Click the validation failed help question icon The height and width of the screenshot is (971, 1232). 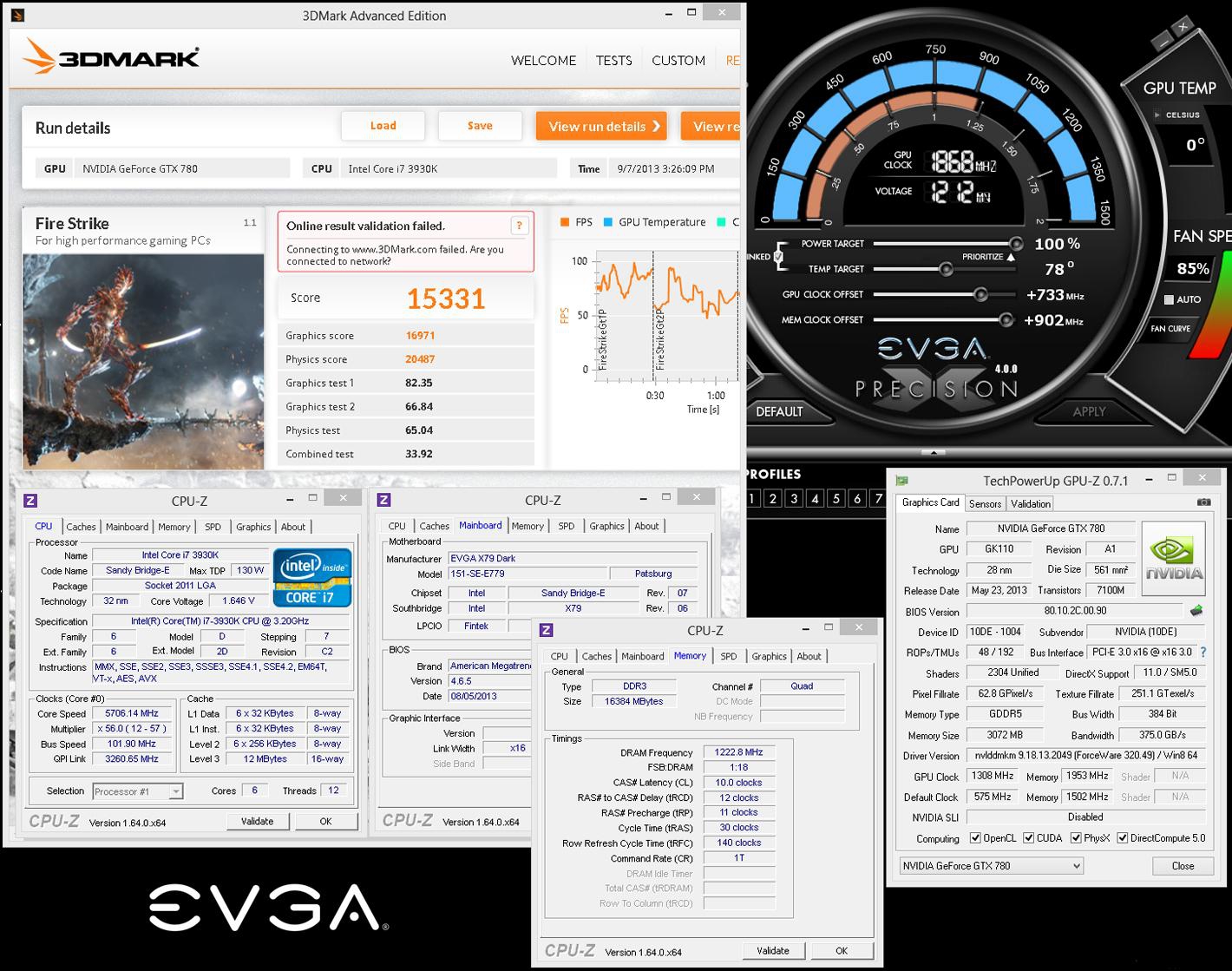519,226
